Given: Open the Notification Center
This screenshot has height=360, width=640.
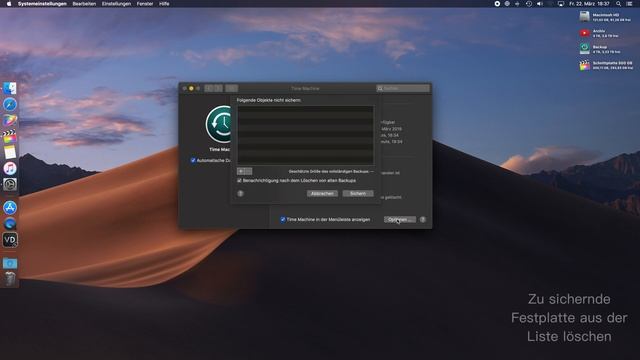Looking at the screenshot, I should 630,4.
